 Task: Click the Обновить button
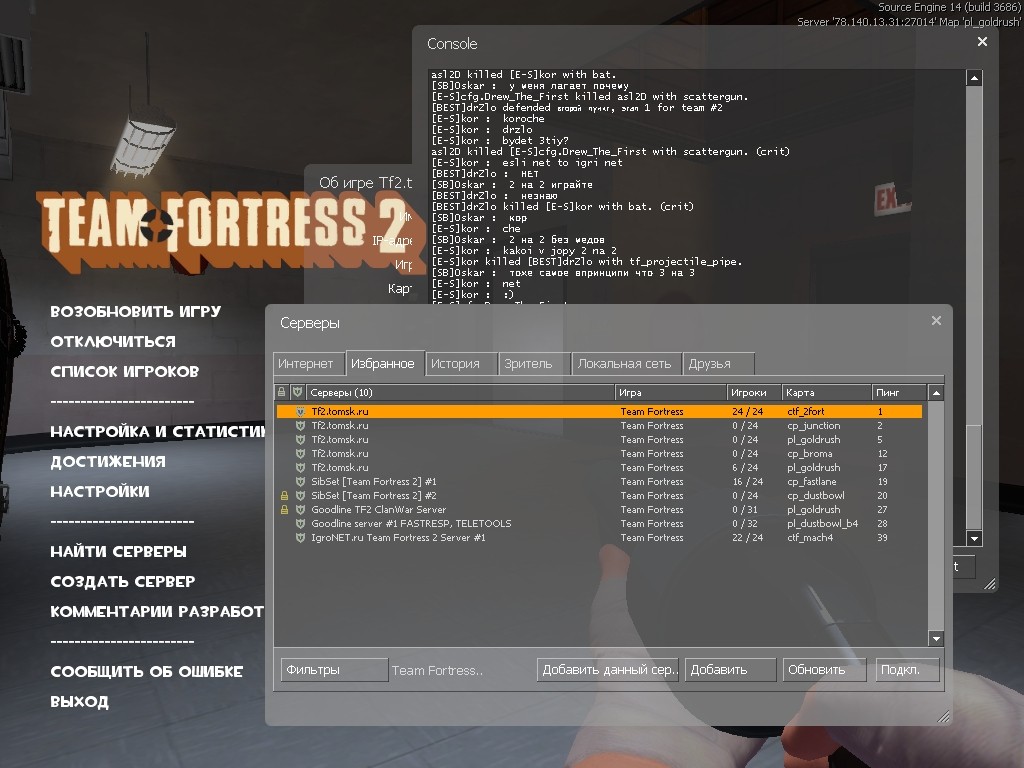point(824,670)
